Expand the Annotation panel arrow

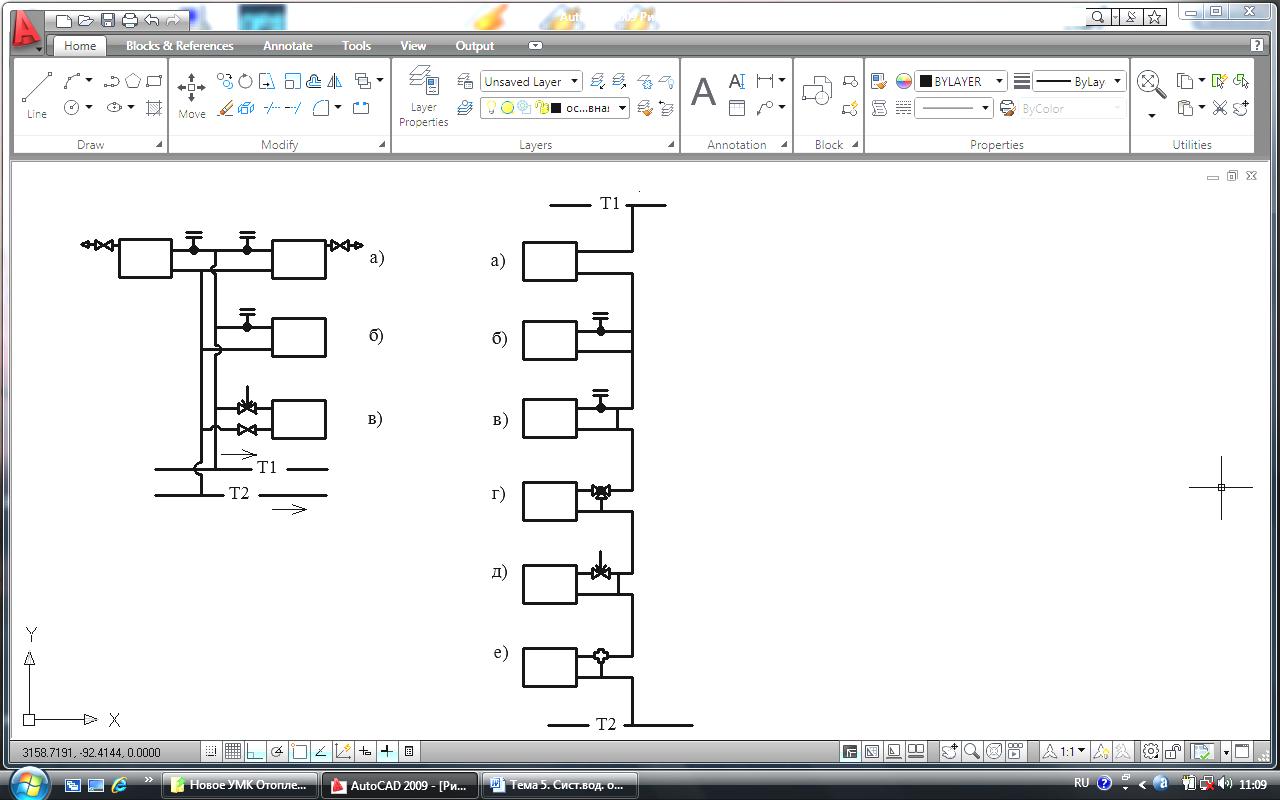click(x=784, y=145)
